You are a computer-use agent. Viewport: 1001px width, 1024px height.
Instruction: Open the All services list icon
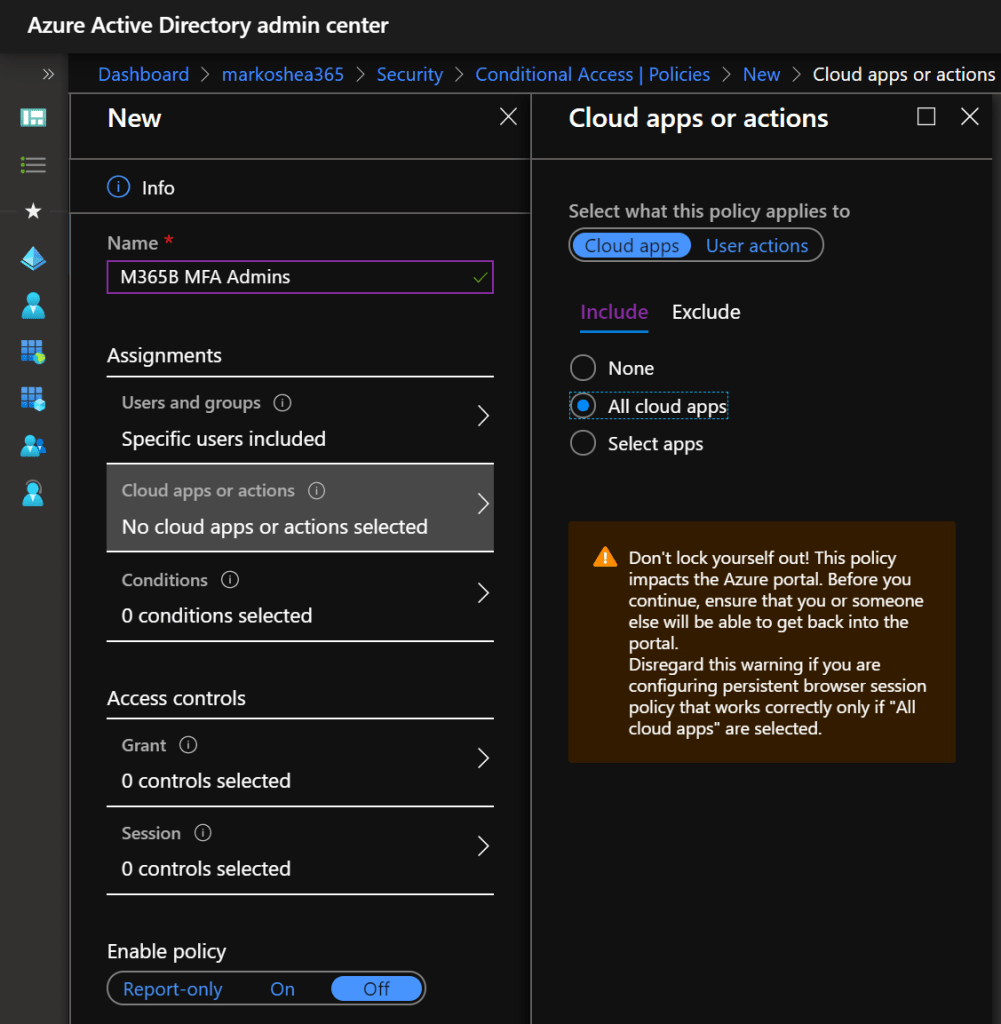[x=33, y=165]
